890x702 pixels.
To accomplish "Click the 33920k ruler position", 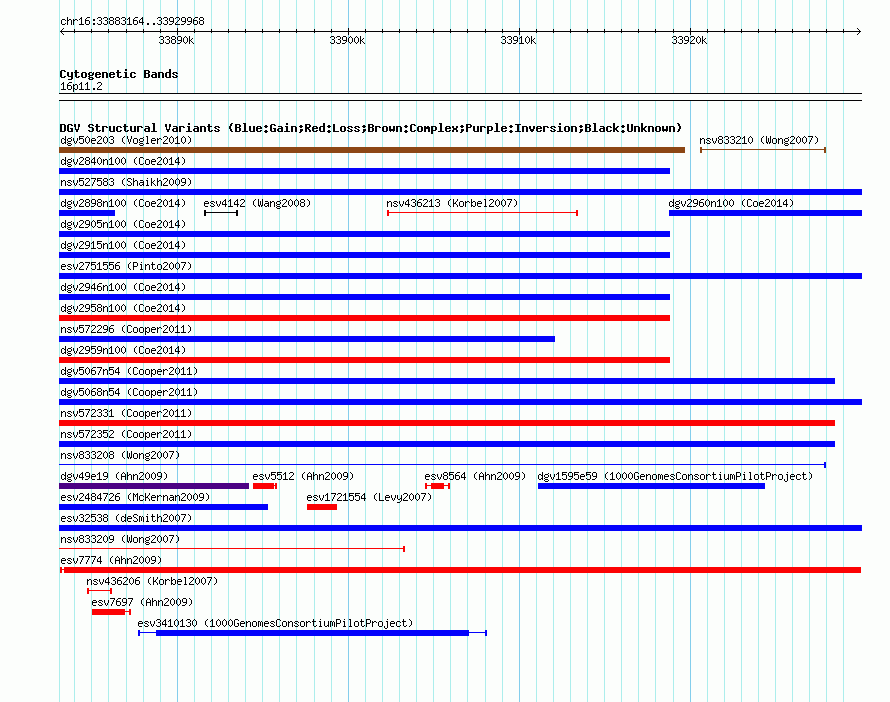I will (689, 40).
